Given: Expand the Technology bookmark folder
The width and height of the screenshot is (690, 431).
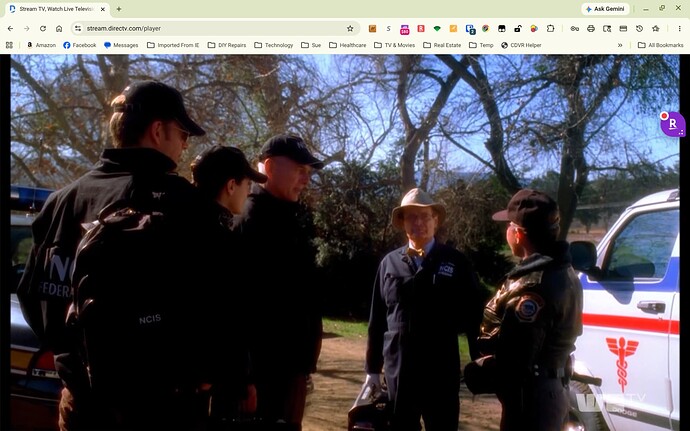Looking at the screenshot, I should pyautogui.click(x=273, y=45).
